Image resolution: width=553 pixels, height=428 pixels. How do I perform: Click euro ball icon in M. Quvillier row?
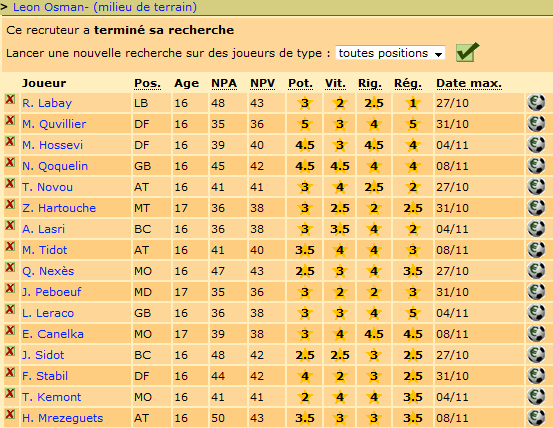[x=536, y=123]
